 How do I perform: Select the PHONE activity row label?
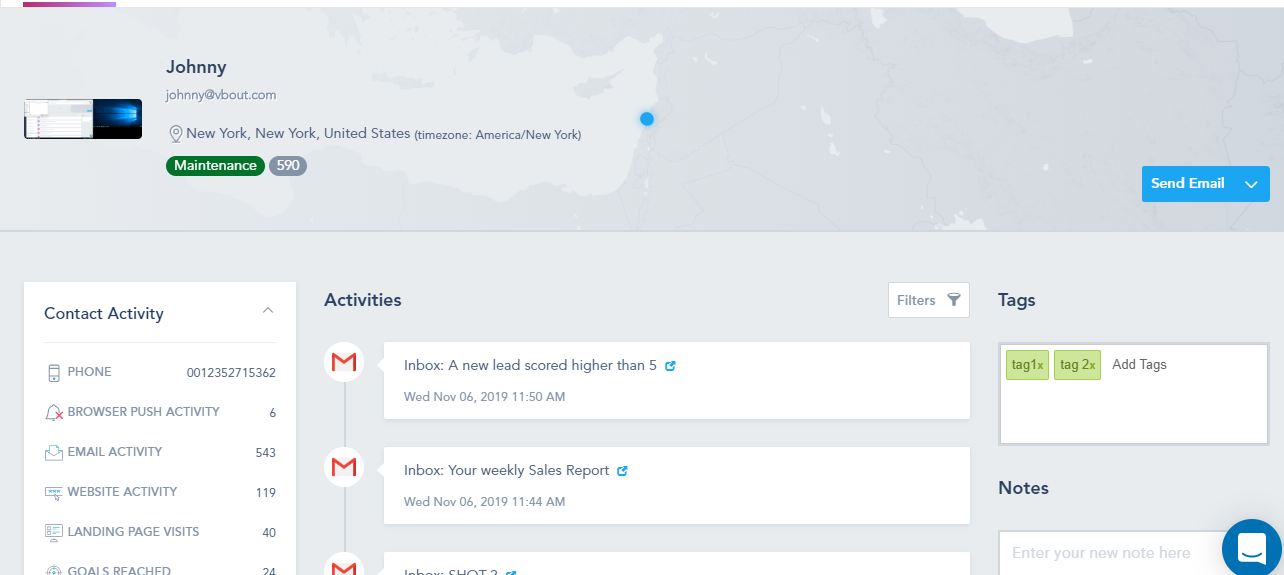(x=90, y=372)
